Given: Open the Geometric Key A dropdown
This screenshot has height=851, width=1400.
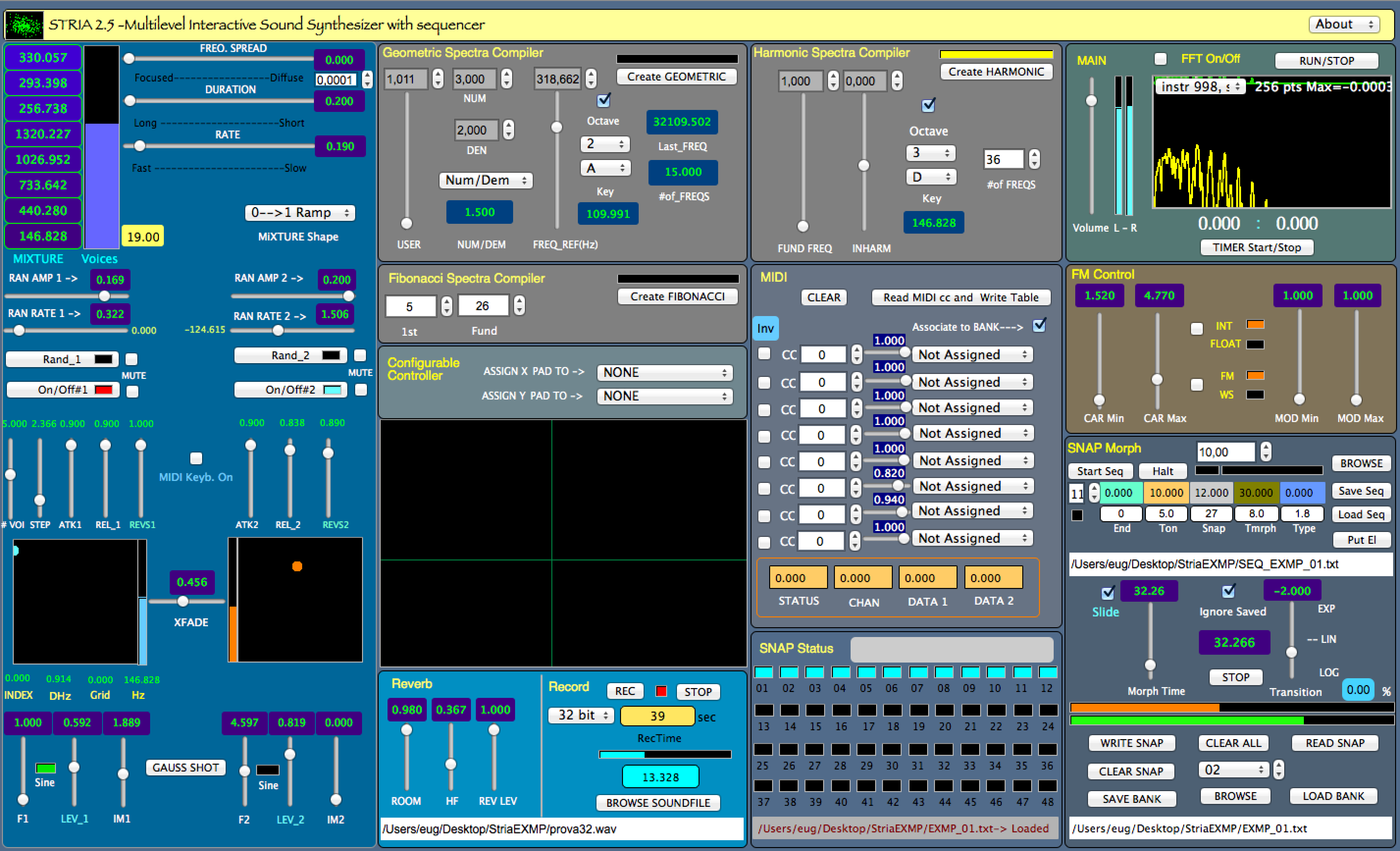Looking at the screenshot, I should pos(605,168).
